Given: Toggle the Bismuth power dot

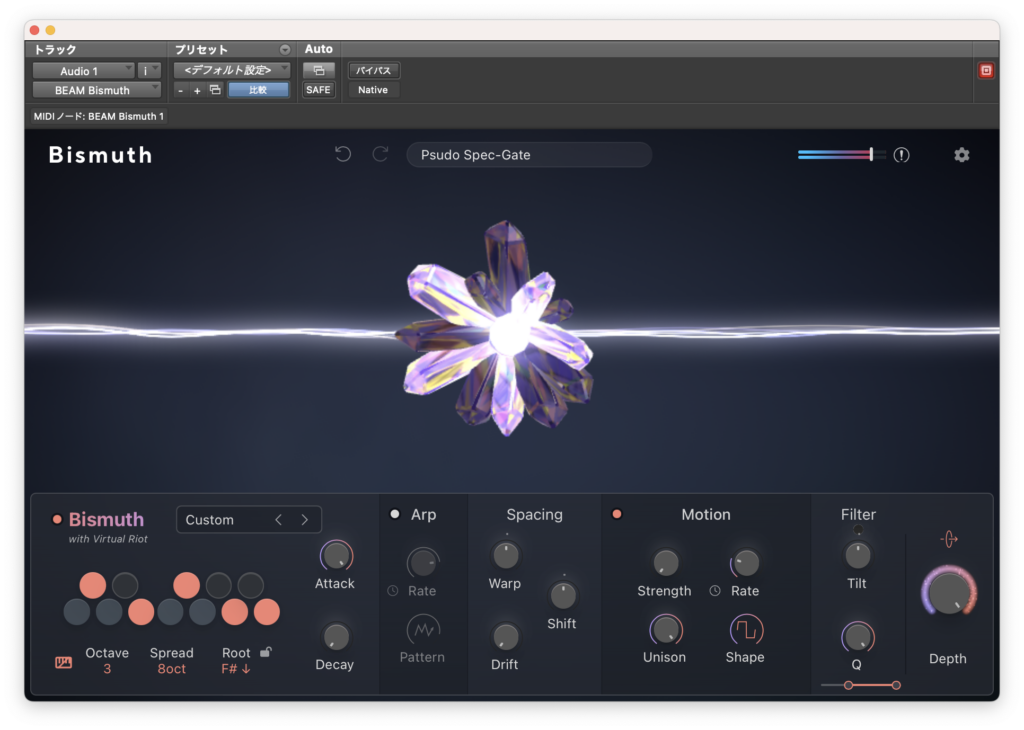Looking at the screenshot, I should point(57,519).
